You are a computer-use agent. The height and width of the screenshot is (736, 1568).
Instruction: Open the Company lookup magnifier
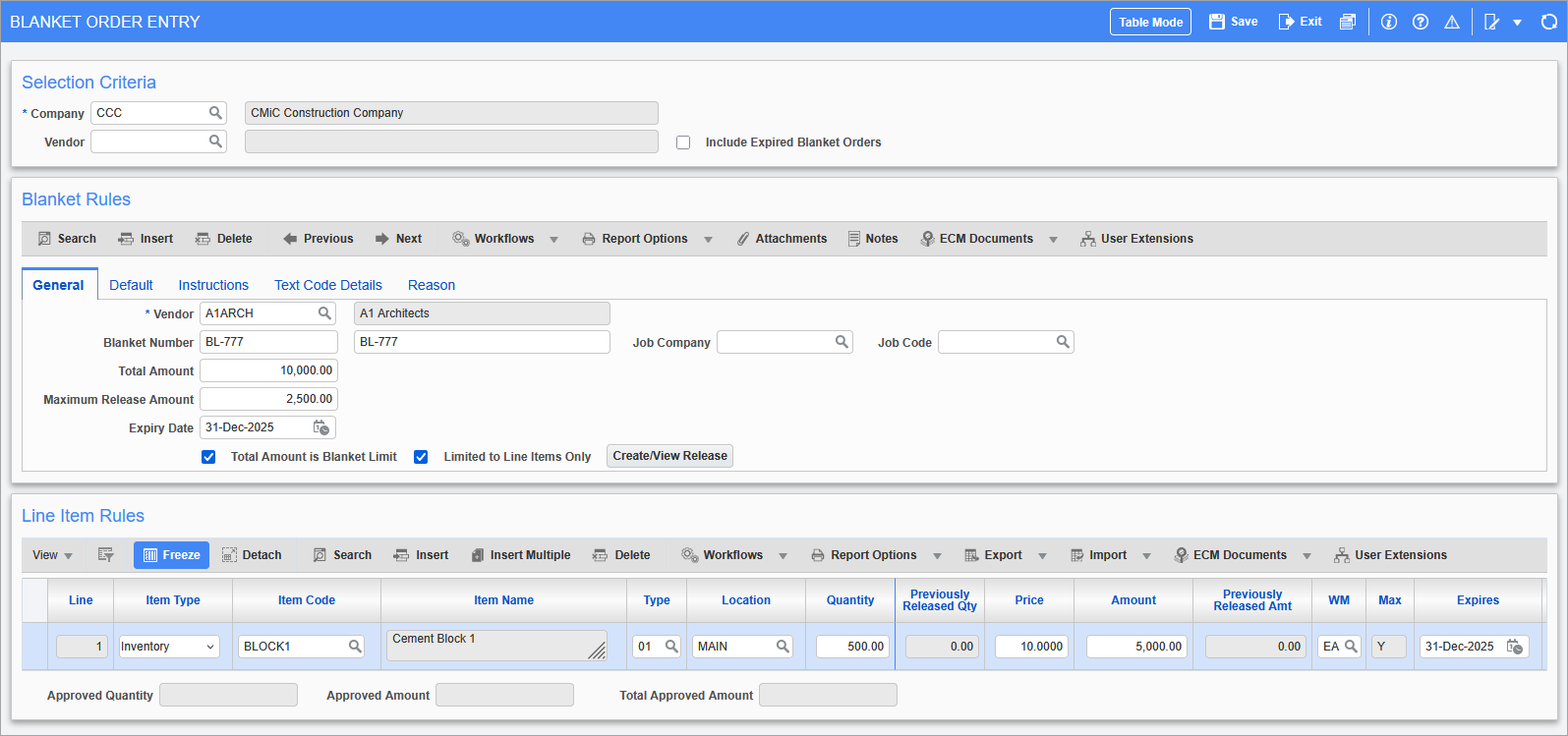click(x=215, y=113)
